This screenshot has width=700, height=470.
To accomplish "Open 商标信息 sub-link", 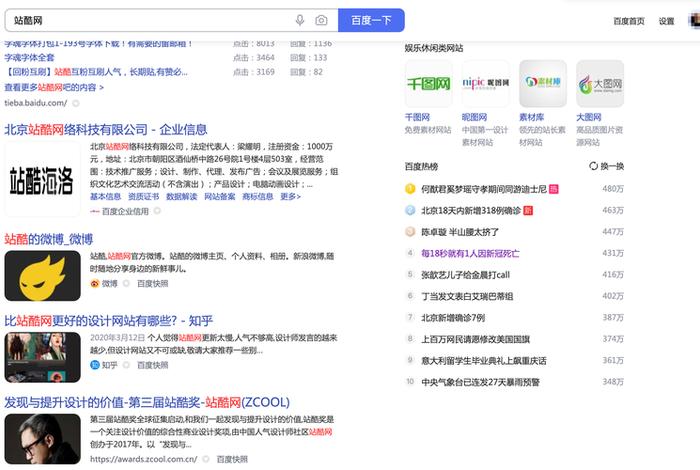I will 258,196.
